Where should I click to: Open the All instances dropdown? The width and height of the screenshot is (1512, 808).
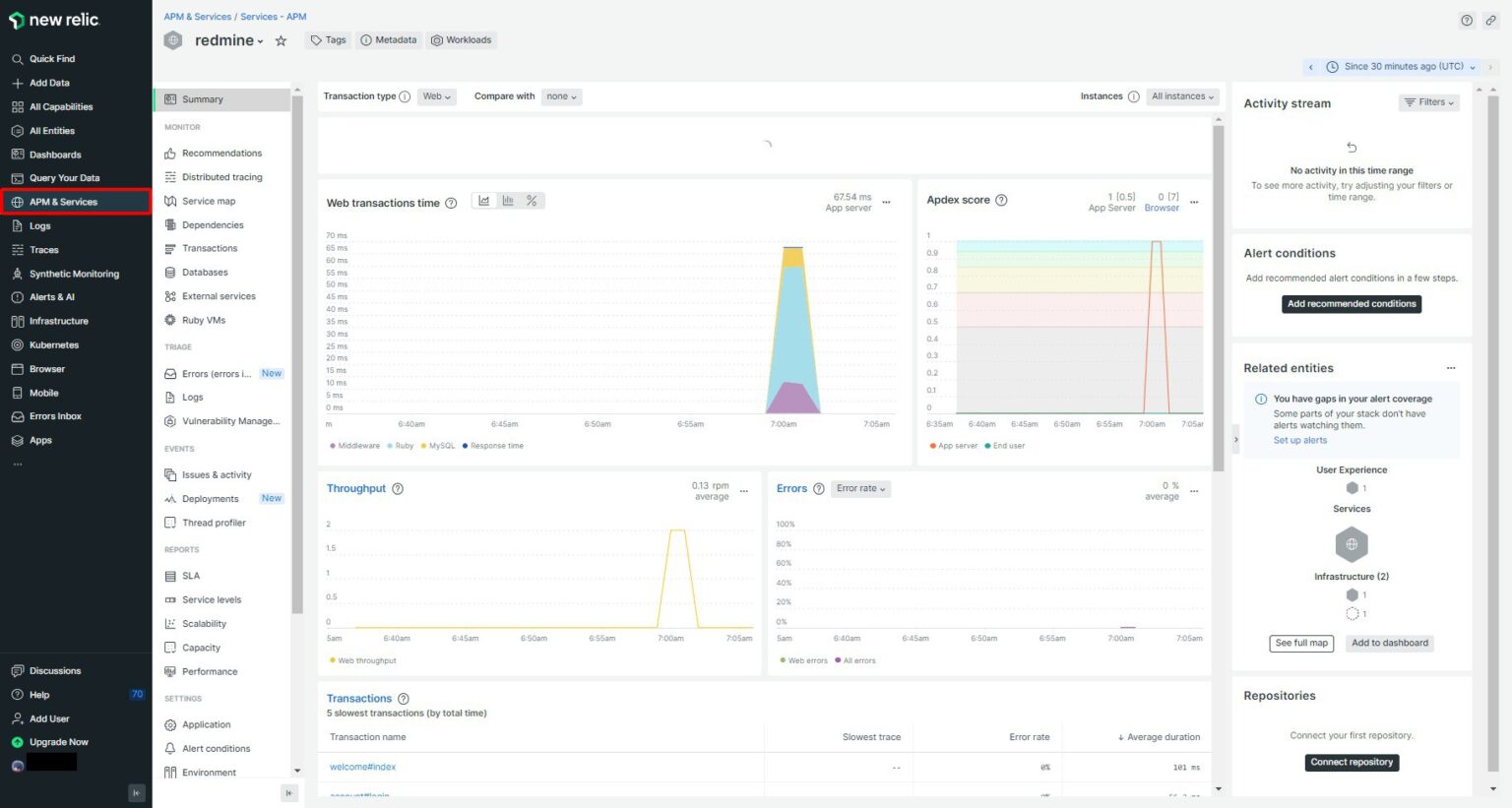click(x=1181, y=95)
